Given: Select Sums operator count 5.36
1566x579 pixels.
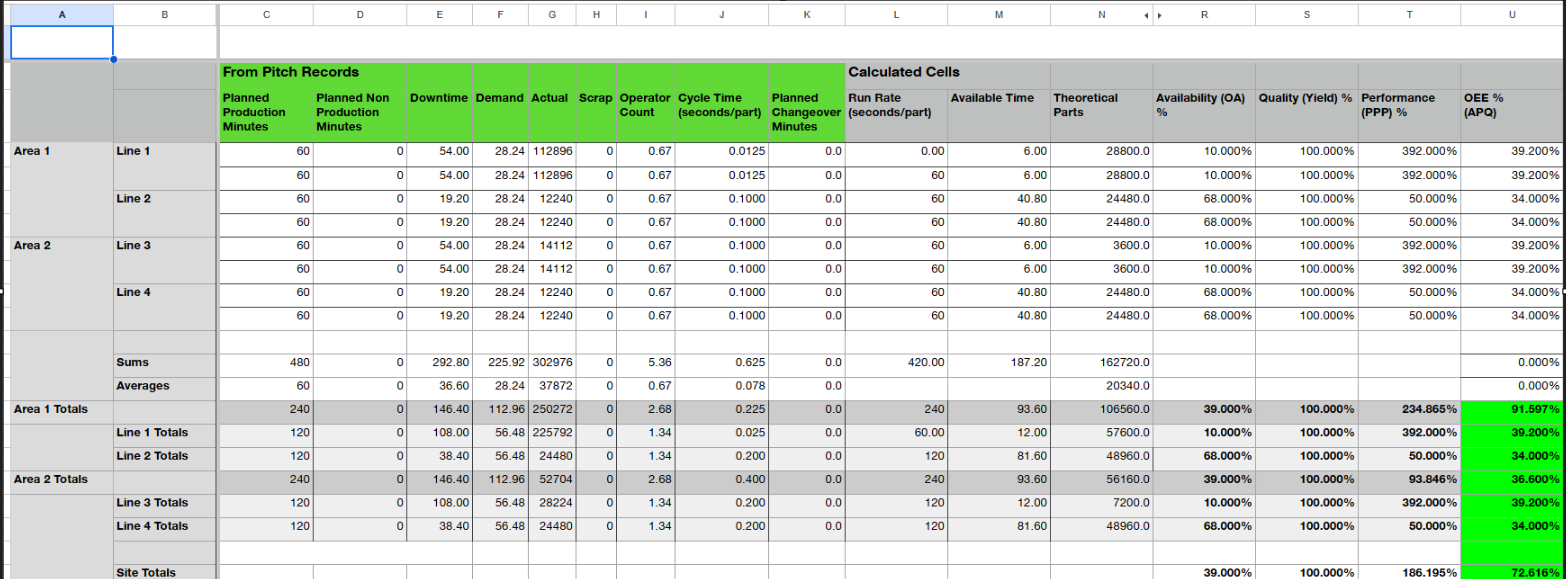Looking at the screenshot, I should pyautogui.click(x=646, y=363).
